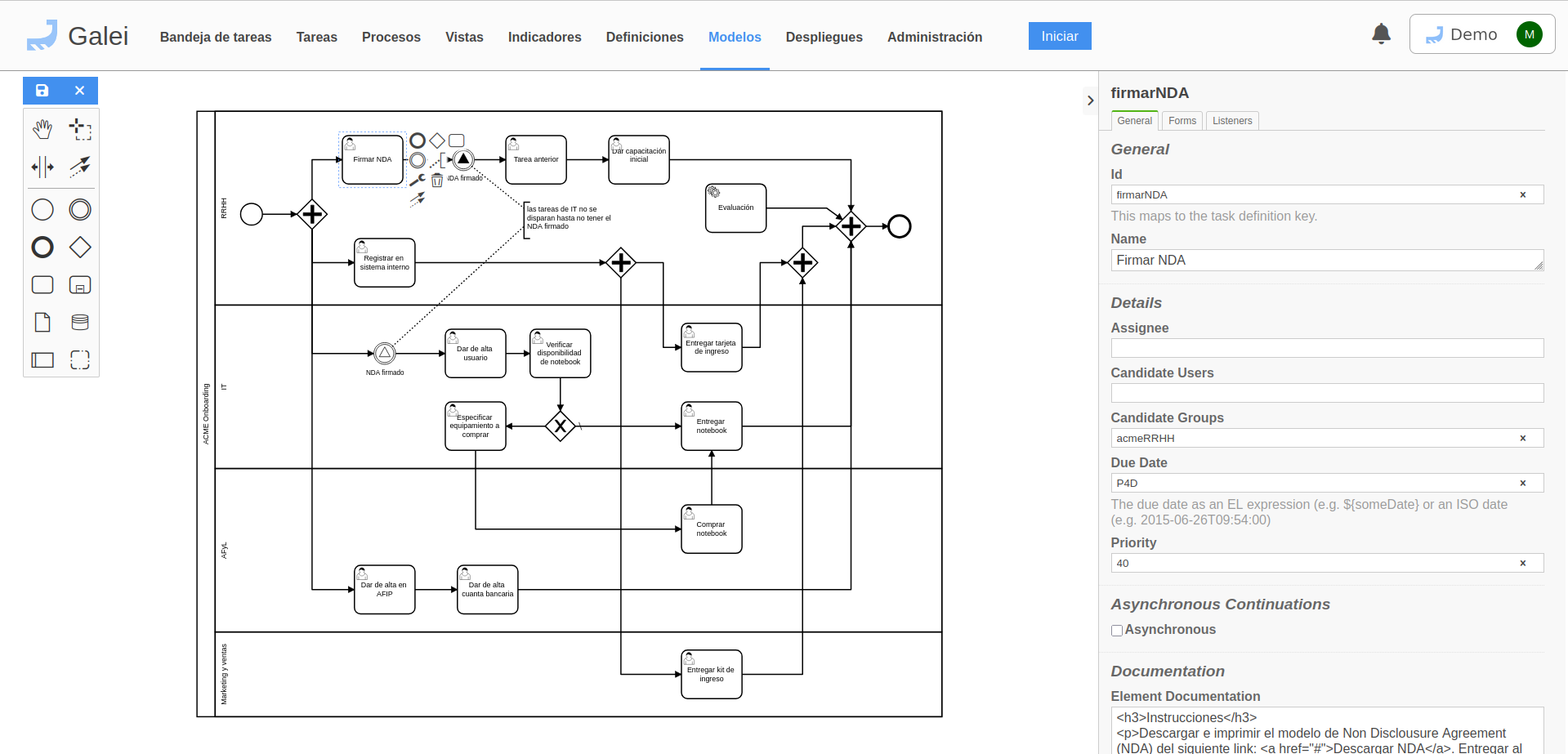Activate the Lasso selection tool

click(80, 129)
